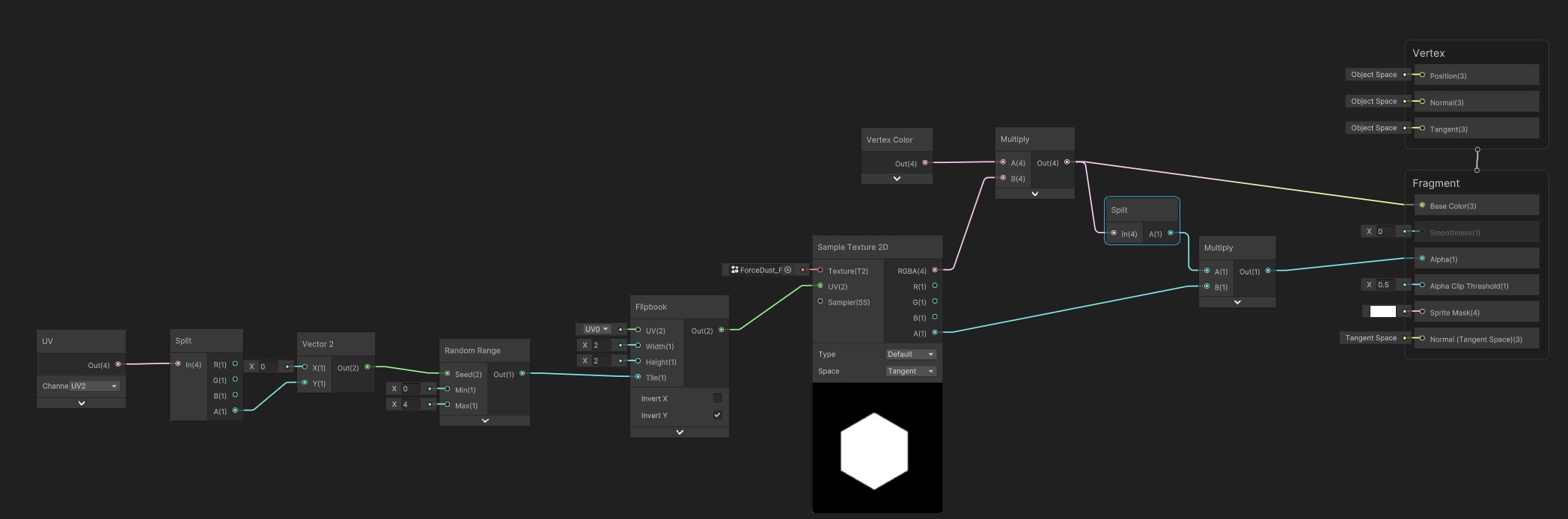1568x519 pixels.
Task: Edit the Random Range Min value field
Action: click(411, 389)
